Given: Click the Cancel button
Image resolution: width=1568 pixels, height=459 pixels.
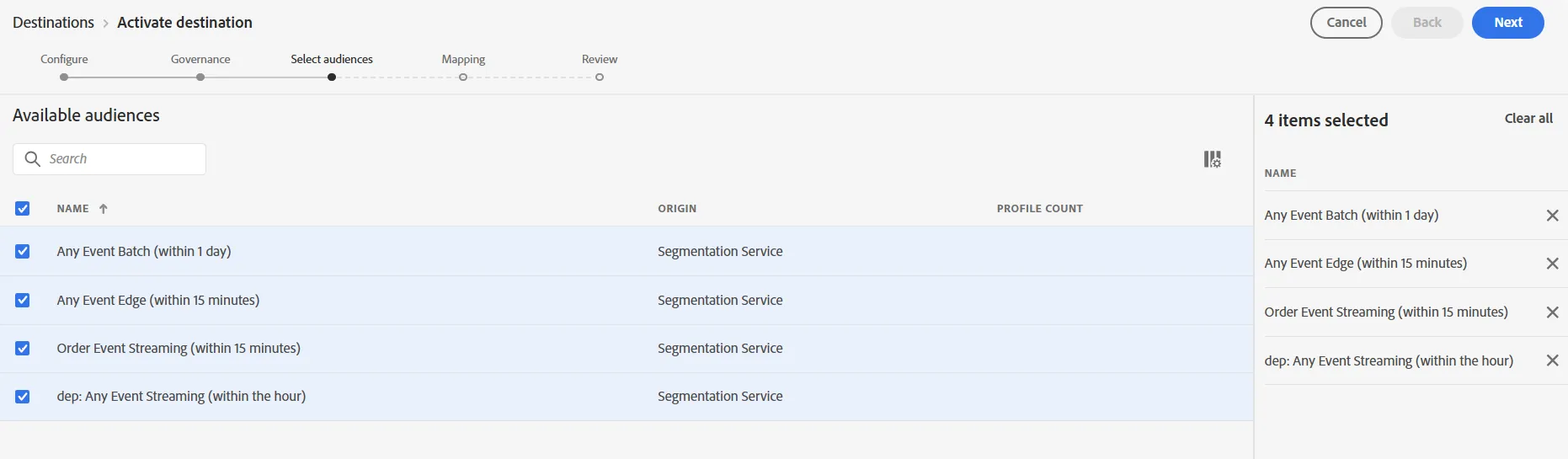Looking at the screenshot, I should point(1346,23).
